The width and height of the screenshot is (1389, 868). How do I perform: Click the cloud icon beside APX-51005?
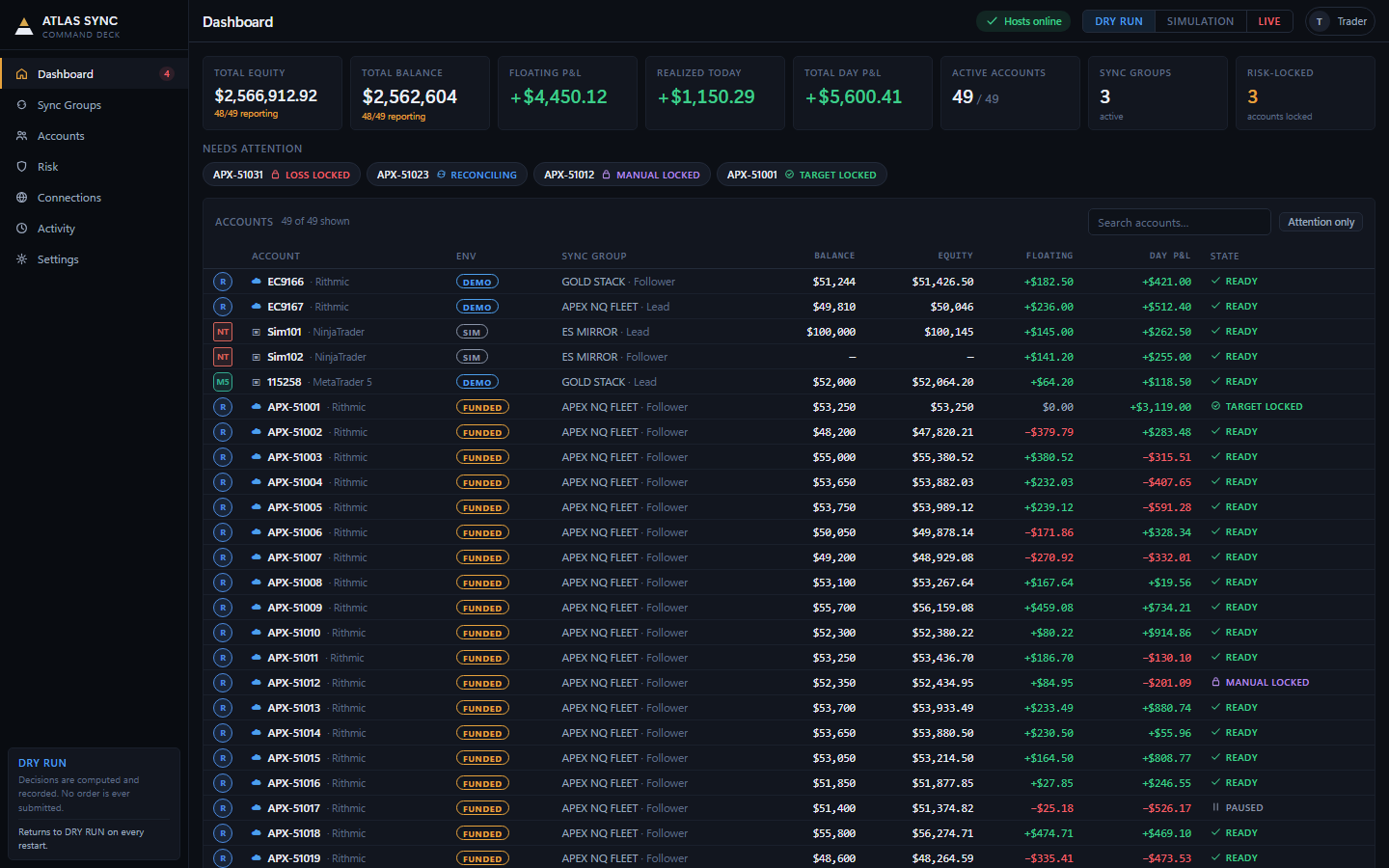(x=257, y=507)
